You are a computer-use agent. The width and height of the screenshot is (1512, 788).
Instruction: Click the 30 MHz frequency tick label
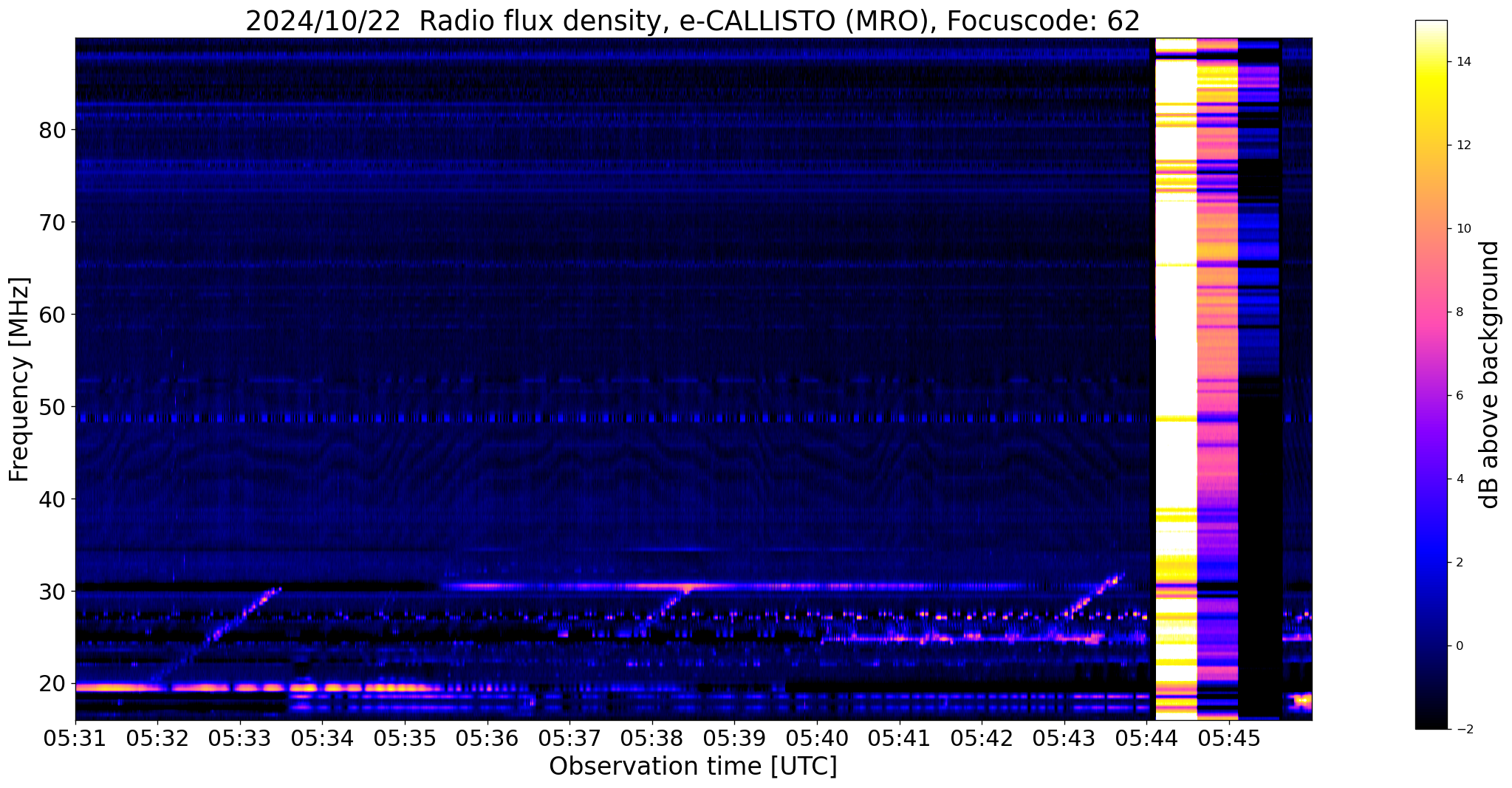click(x=52, y=592)
